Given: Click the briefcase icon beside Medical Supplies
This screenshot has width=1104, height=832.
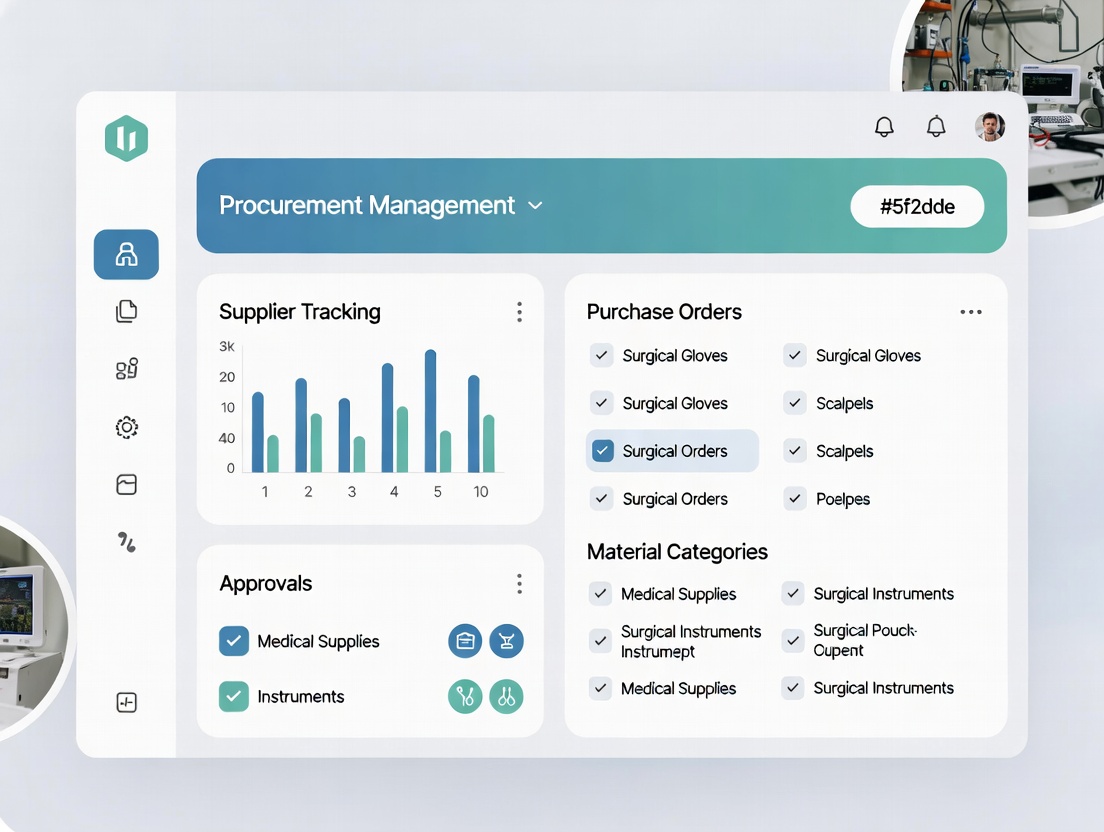Looking at the screenshot, I should pos(465,642).
